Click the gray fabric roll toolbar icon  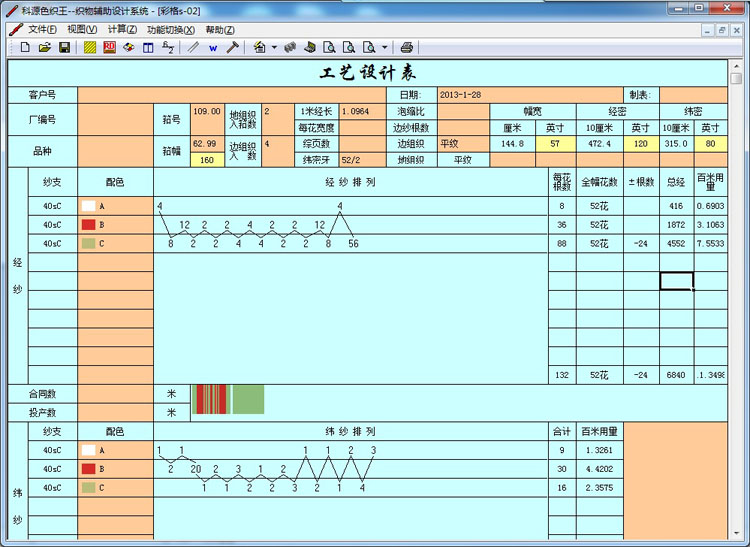click(x=290, y=47)
